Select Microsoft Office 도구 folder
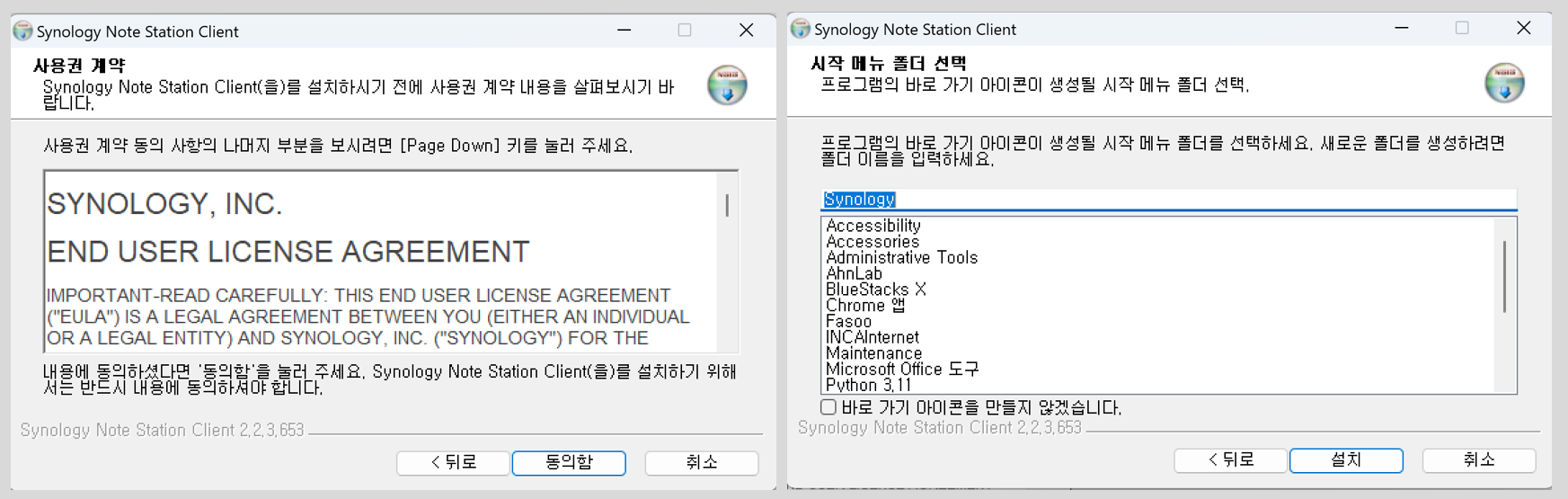1568x499 pixels. click(902, 370)
